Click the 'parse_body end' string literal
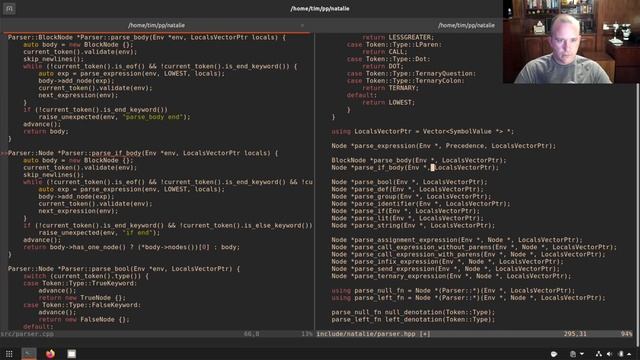Screen dimensions: 640x360 [x=153, y=117]
